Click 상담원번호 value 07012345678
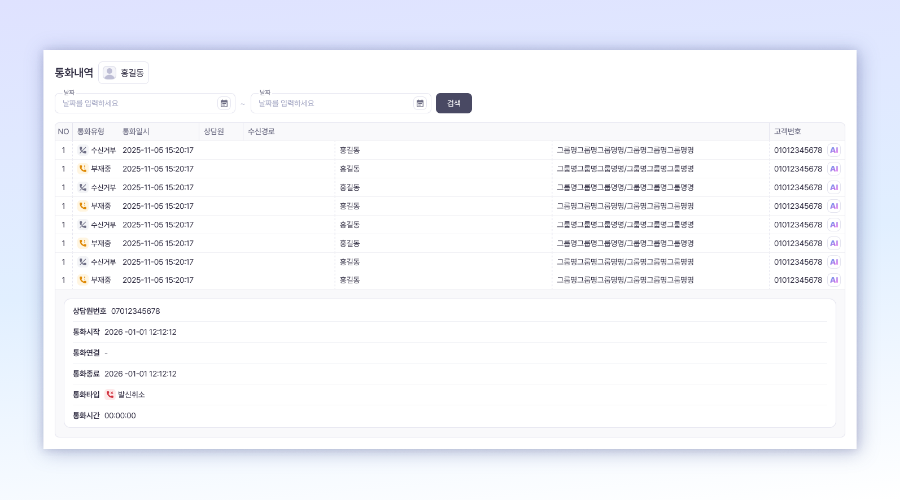This screenshot has width=900, height=500. (x=135, y=311)
